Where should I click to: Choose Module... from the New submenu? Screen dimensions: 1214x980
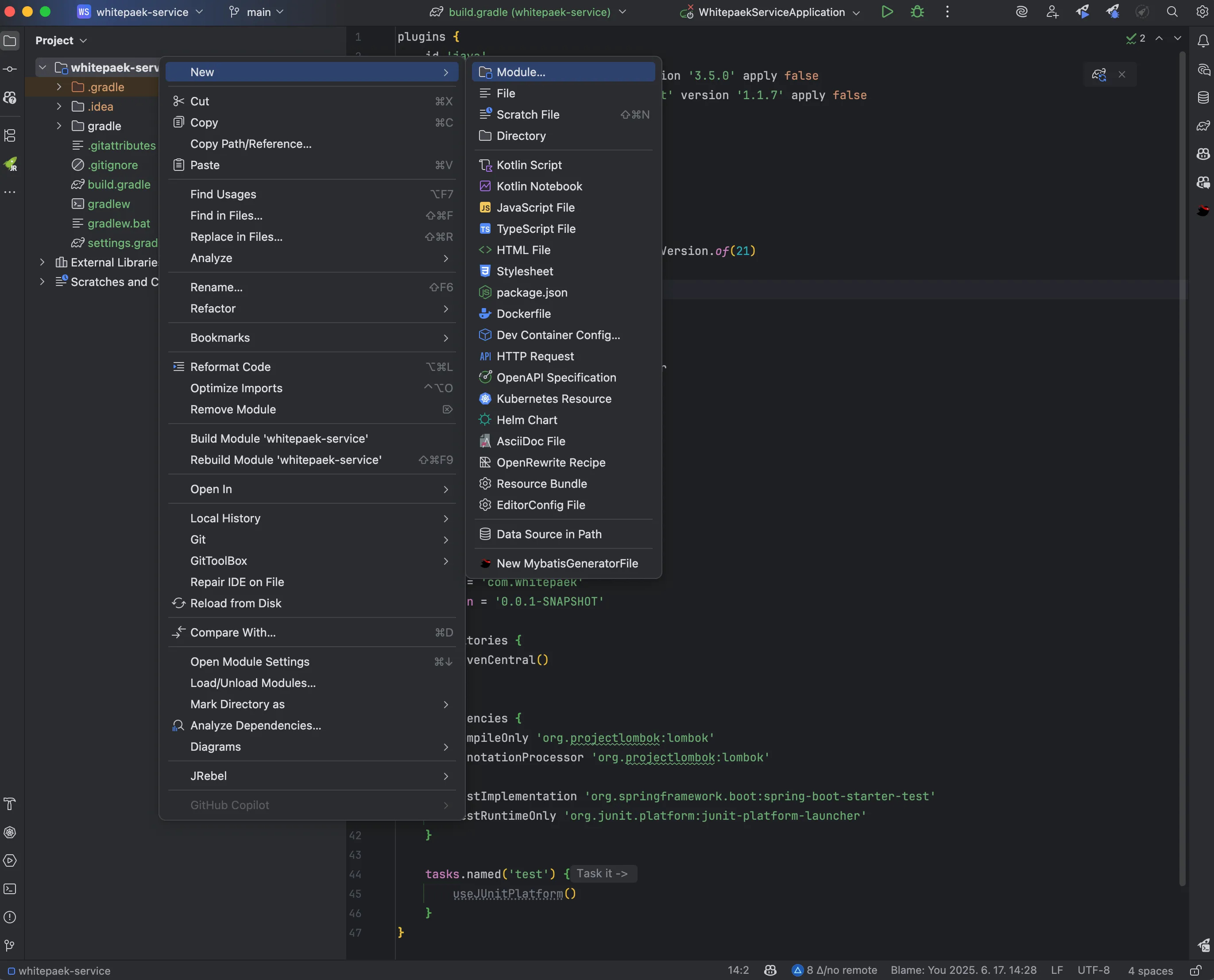pos(563,72)
